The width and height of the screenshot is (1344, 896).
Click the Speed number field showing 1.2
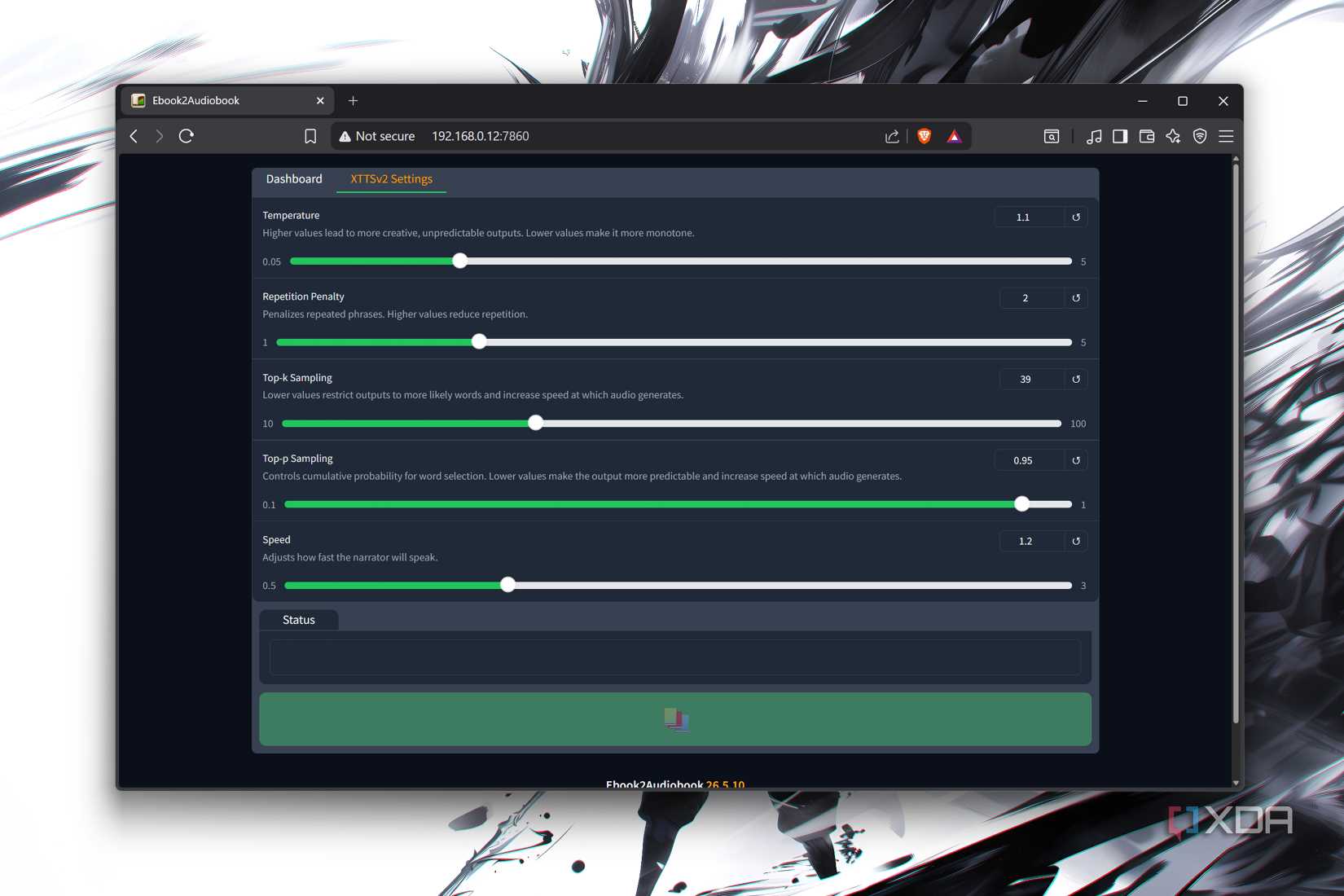pyautogui.click(x=1032, y=541)
